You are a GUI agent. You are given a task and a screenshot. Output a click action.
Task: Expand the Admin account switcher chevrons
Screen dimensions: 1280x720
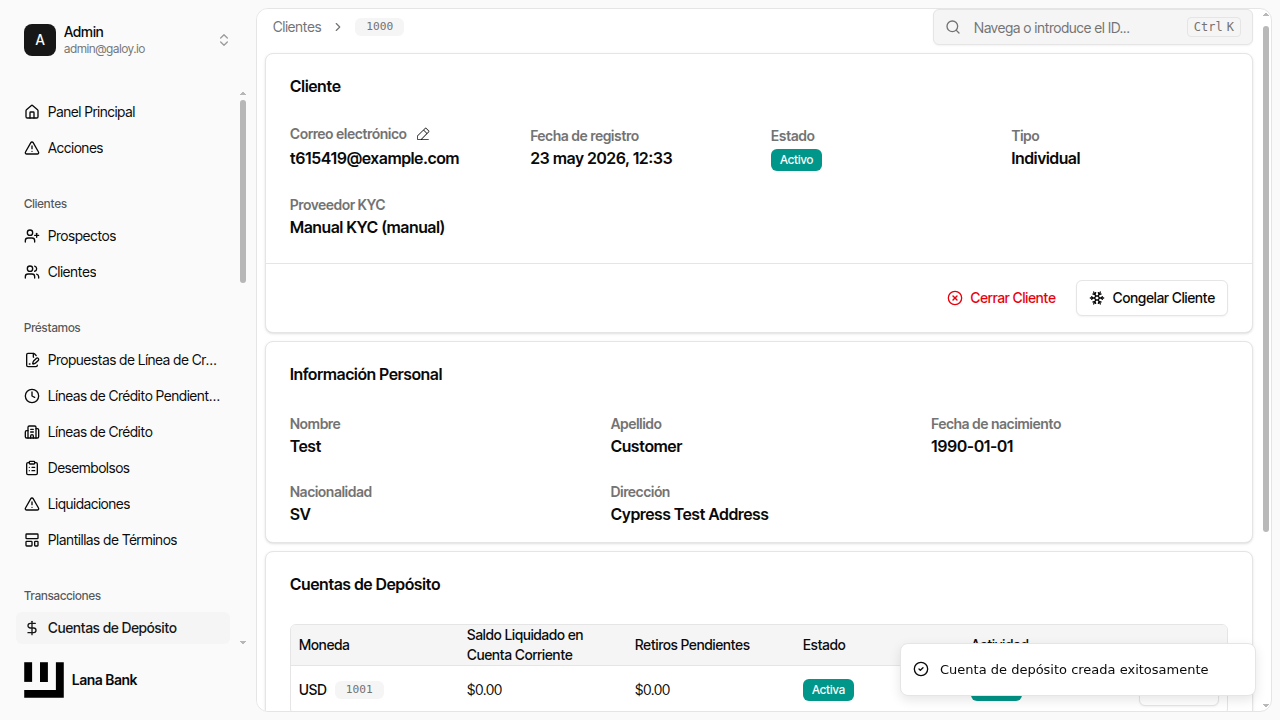point(224,40)
